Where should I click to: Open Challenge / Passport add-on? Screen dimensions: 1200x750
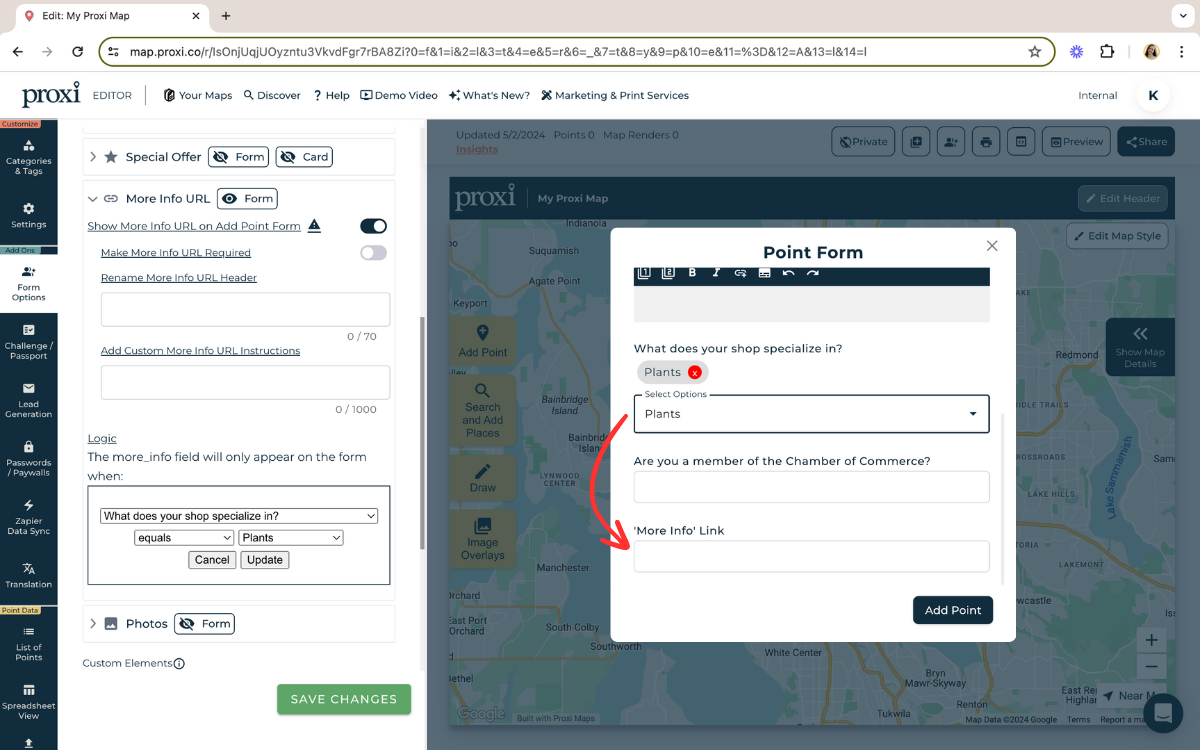point(28,341)
